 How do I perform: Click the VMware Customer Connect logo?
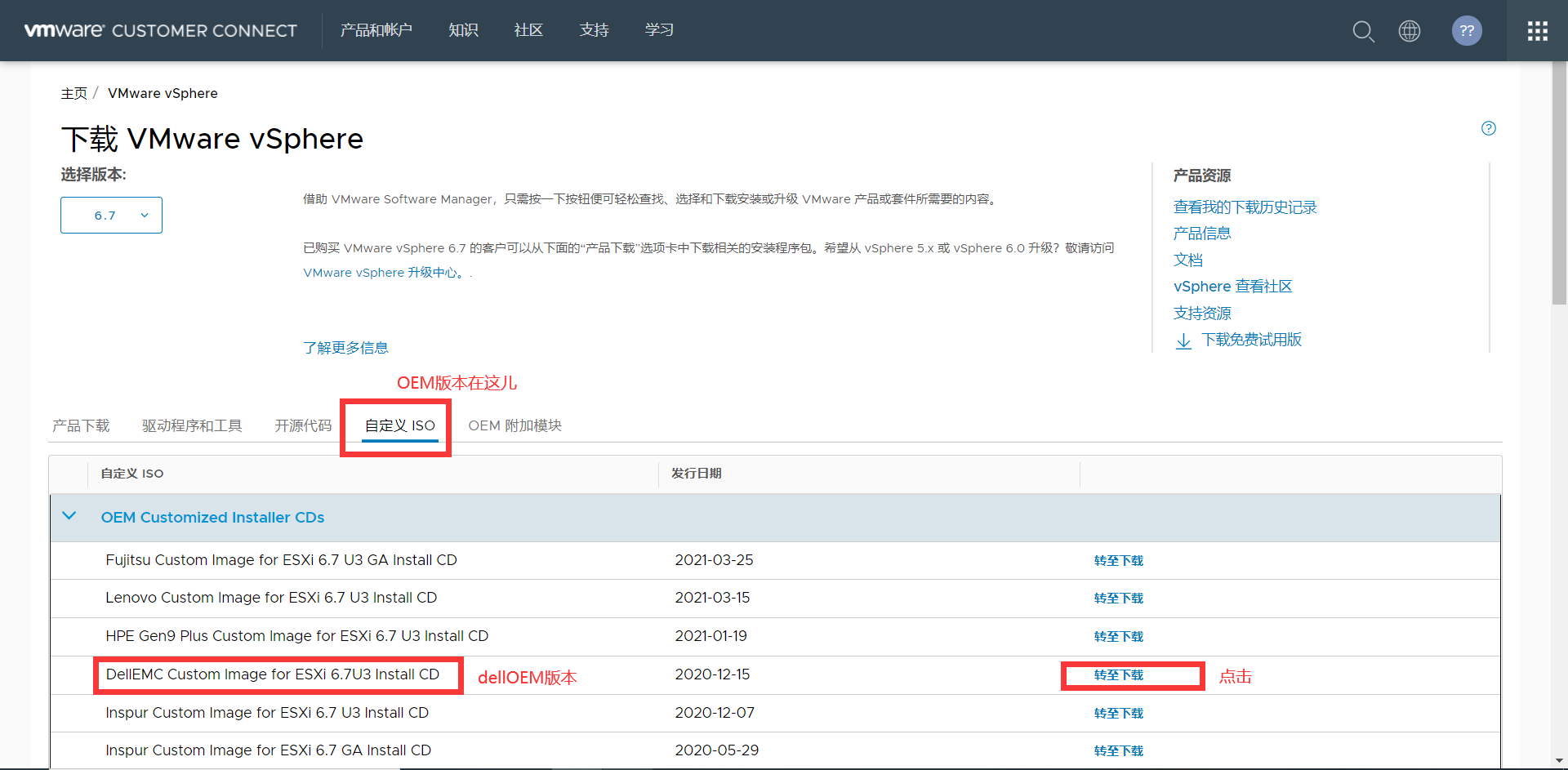point(160,31)
